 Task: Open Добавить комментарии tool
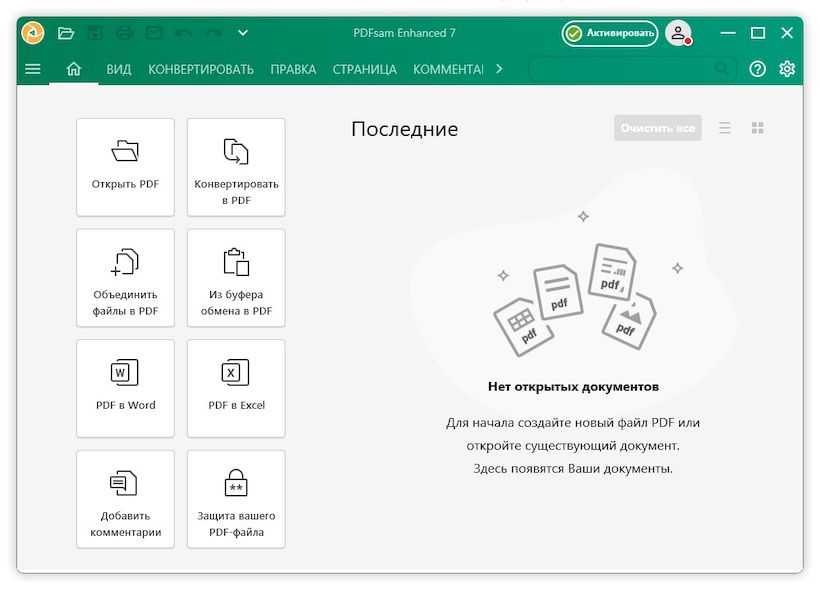[x=125, y=499]
